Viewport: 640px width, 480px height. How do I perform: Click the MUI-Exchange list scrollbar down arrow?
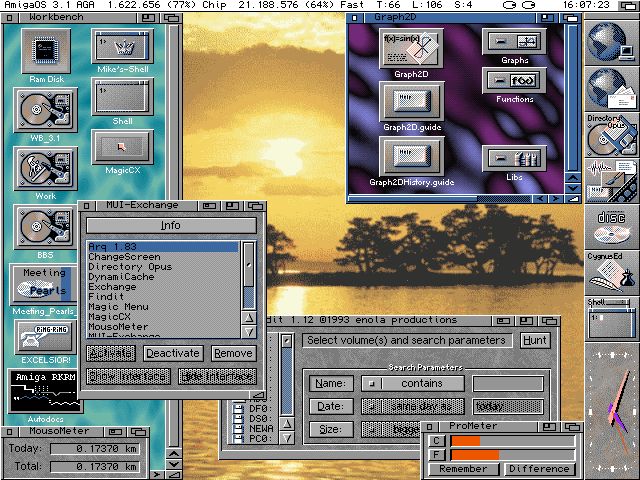click(x=249, y=331)
